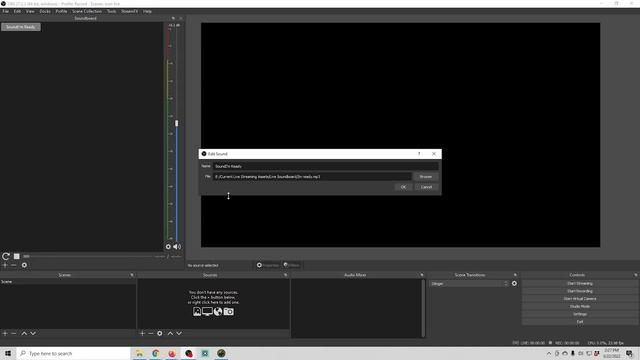Image resolution: width=640 pixels, height=360 pixels.
Task: Open transition properties gear icon
Action: pyautogui.click(x=514, y=284)
